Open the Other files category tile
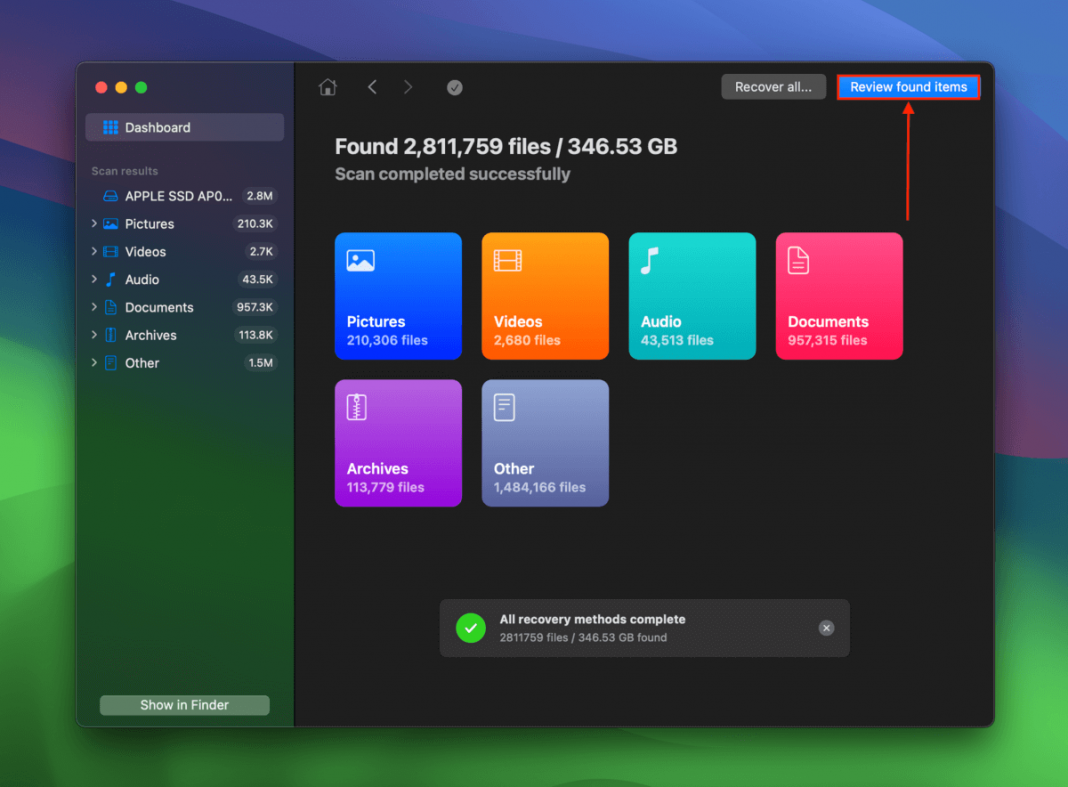This screenshot has height=787, width=1068. pyautogui.click(x=545, y=443)
